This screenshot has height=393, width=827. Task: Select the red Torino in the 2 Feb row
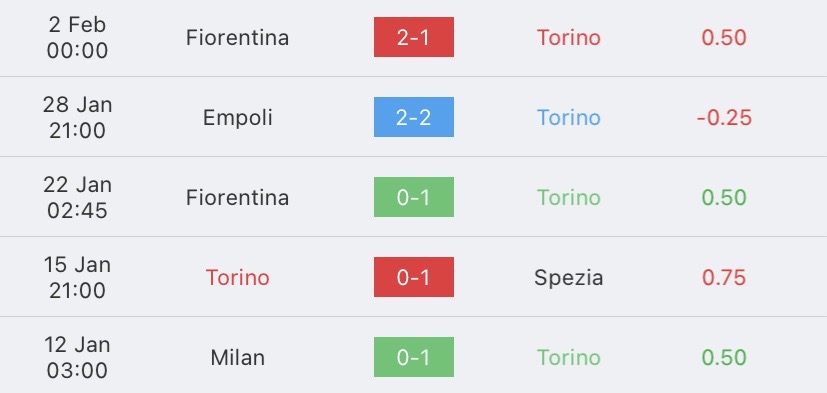pyautogui.click(x=569, y=37)
